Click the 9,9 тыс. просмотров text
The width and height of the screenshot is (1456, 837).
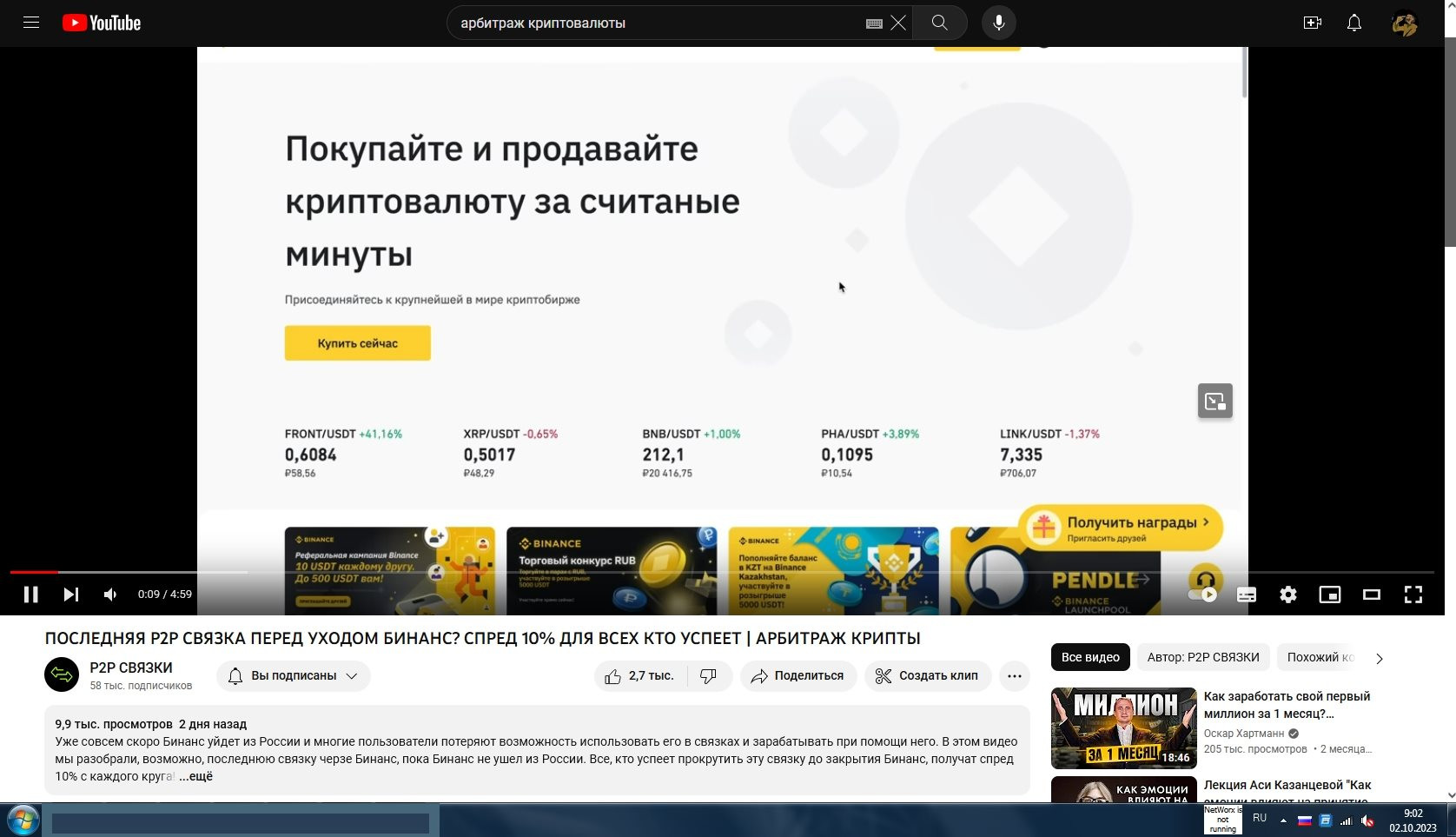[x=114, y=724]
